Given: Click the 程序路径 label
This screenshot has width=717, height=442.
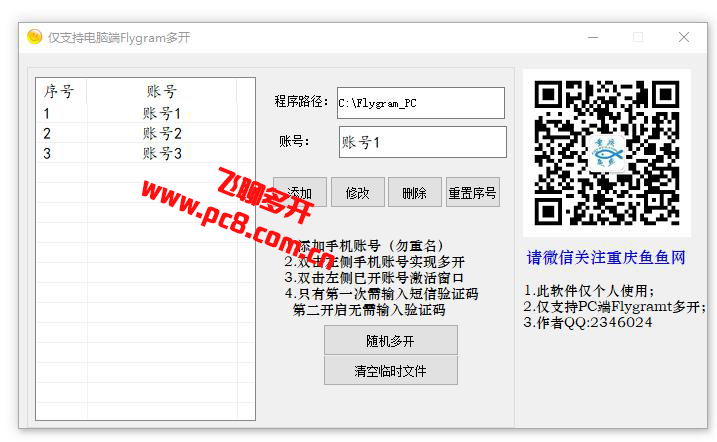Looking at the screenshot, I should (x=301, y=101).
